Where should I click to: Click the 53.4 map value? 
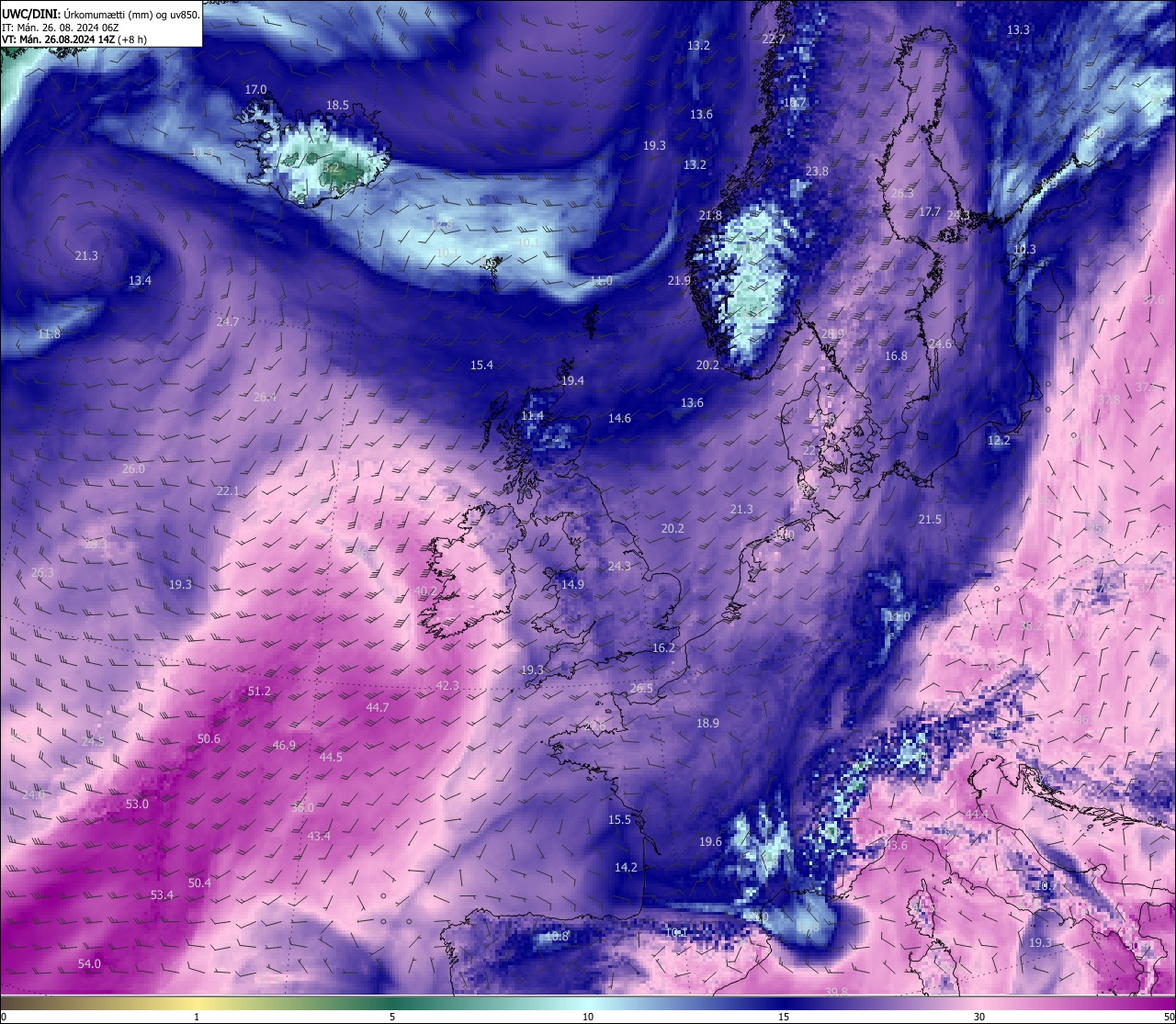point(162,895)
